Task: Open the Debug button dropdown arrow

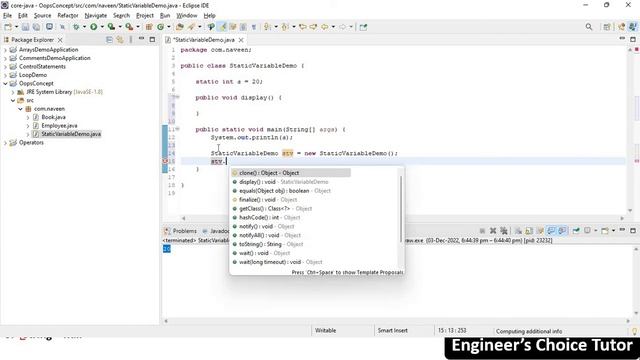Action: pos(84,27)
